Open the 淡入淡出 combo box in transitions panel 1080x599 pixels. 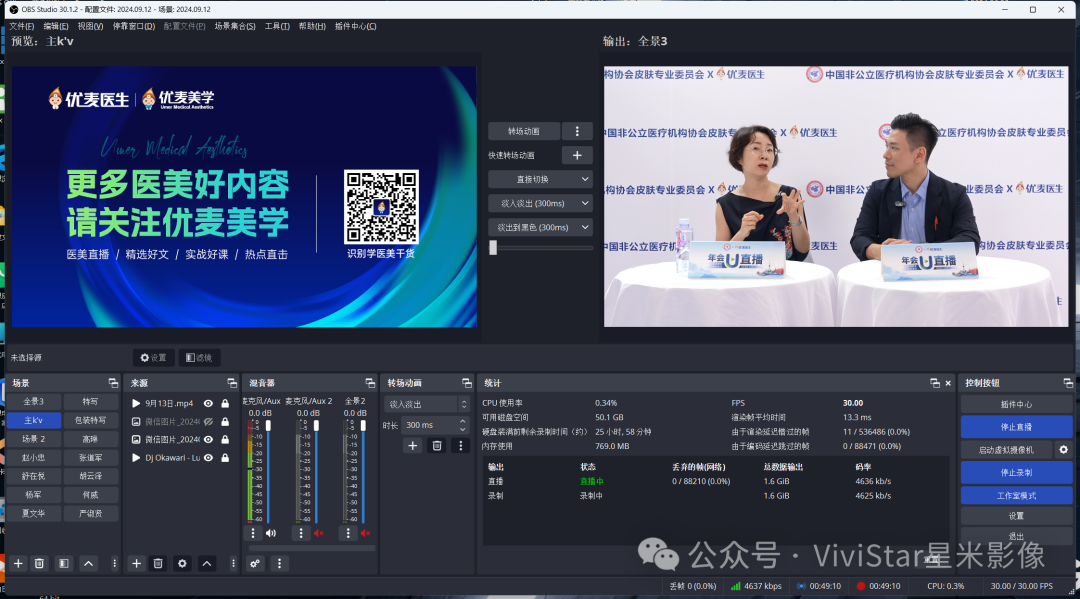coord(426,404)
